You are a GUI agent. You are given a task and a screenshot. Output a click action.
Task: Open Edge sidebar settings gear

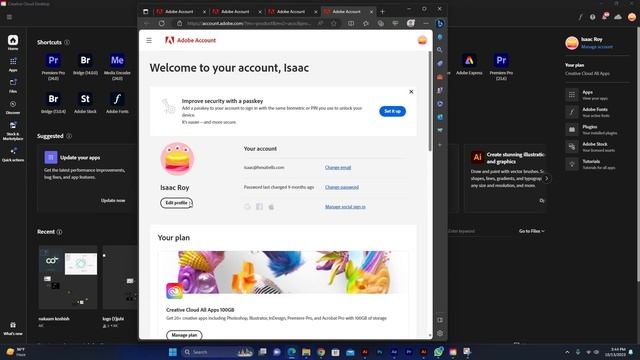click(x=440, y=333)
